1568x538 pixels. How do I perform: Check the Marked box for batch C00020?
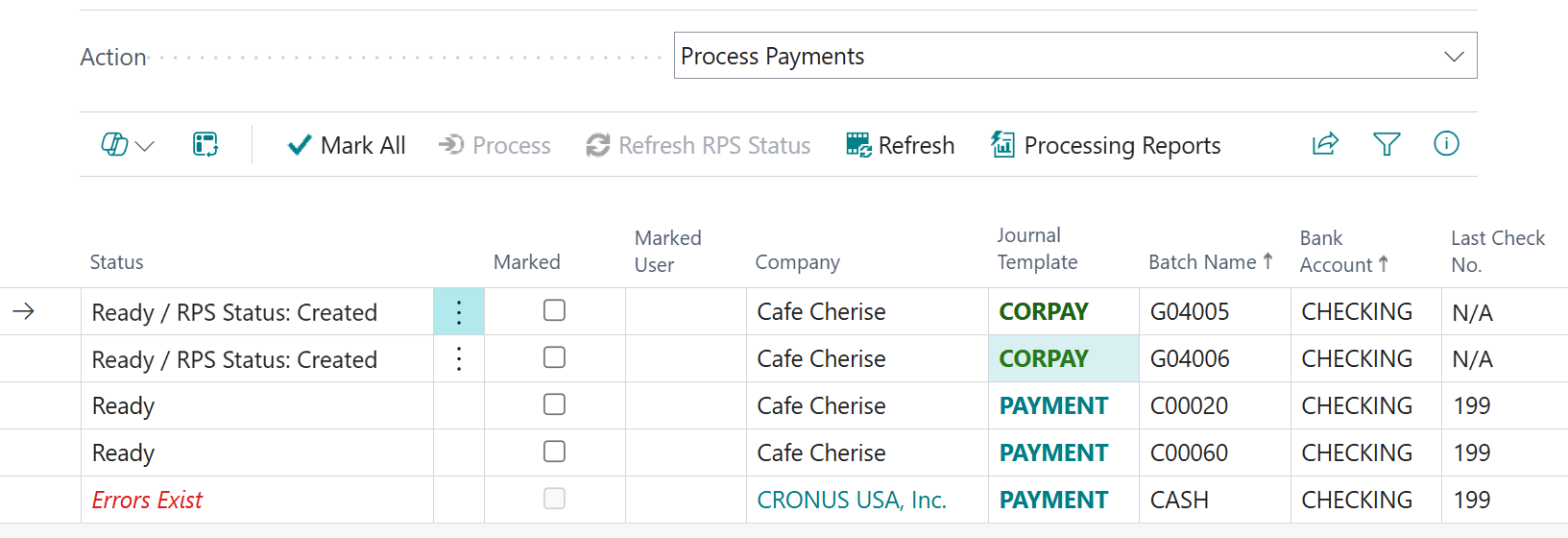pyautogui.click(x=554, y=404)
